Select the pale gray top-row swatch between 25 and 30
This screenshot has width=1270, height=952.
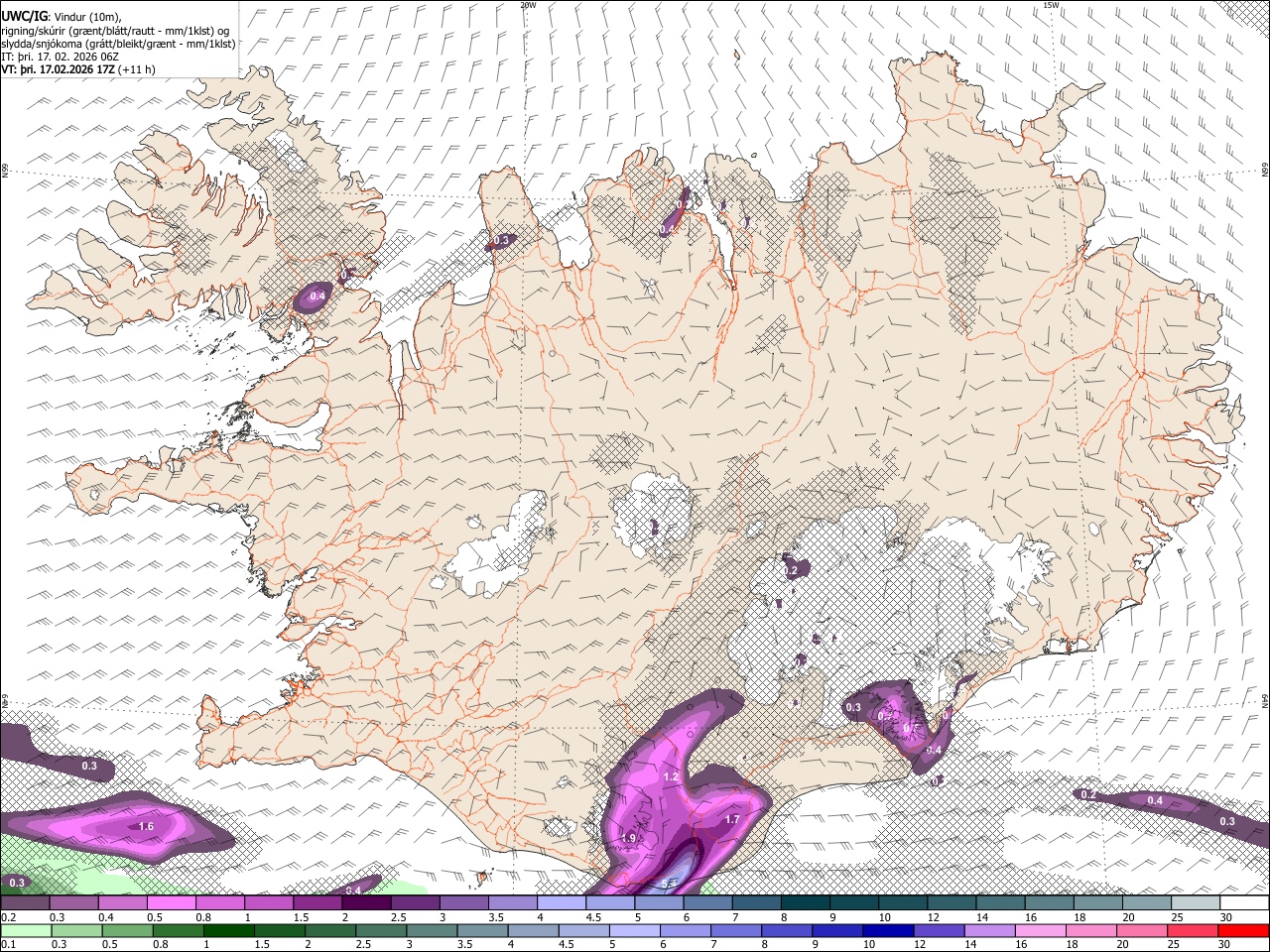click(1195, 903)
